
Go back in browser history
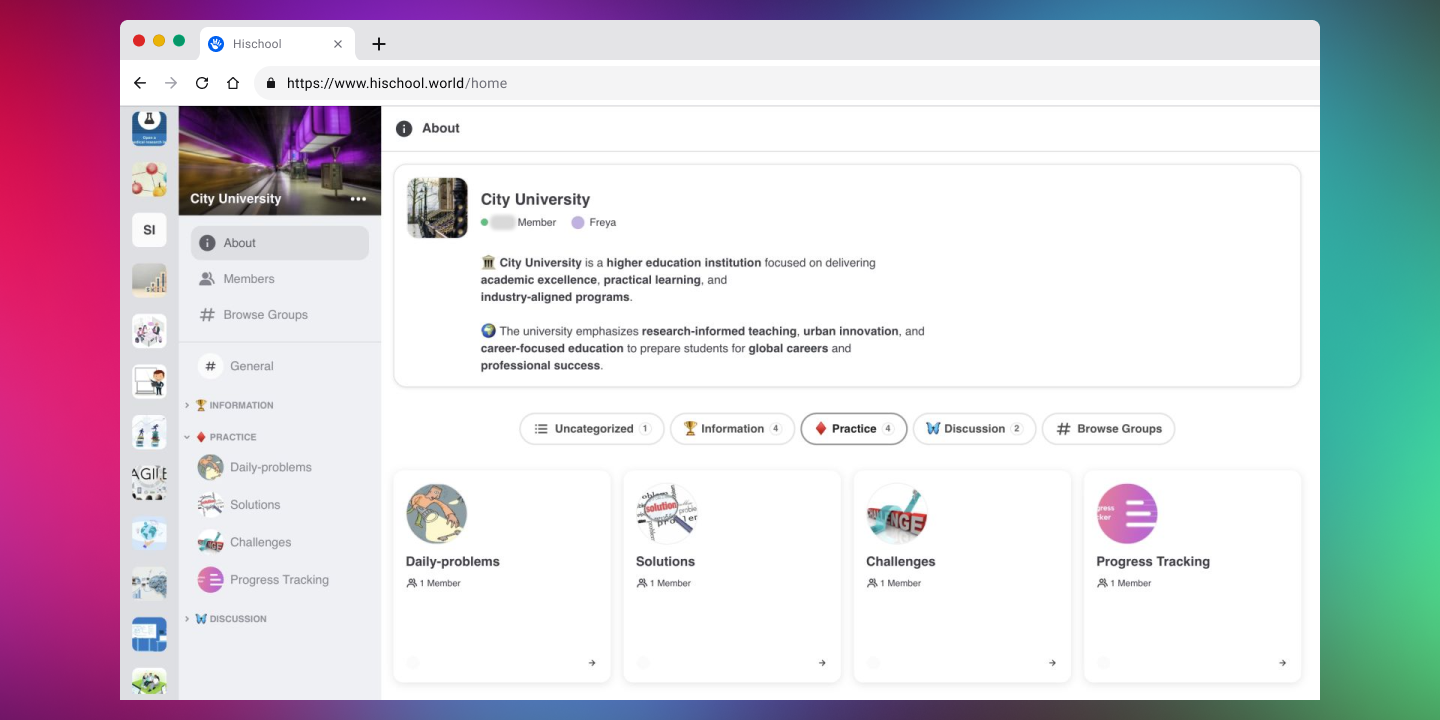tap(140, 83)
